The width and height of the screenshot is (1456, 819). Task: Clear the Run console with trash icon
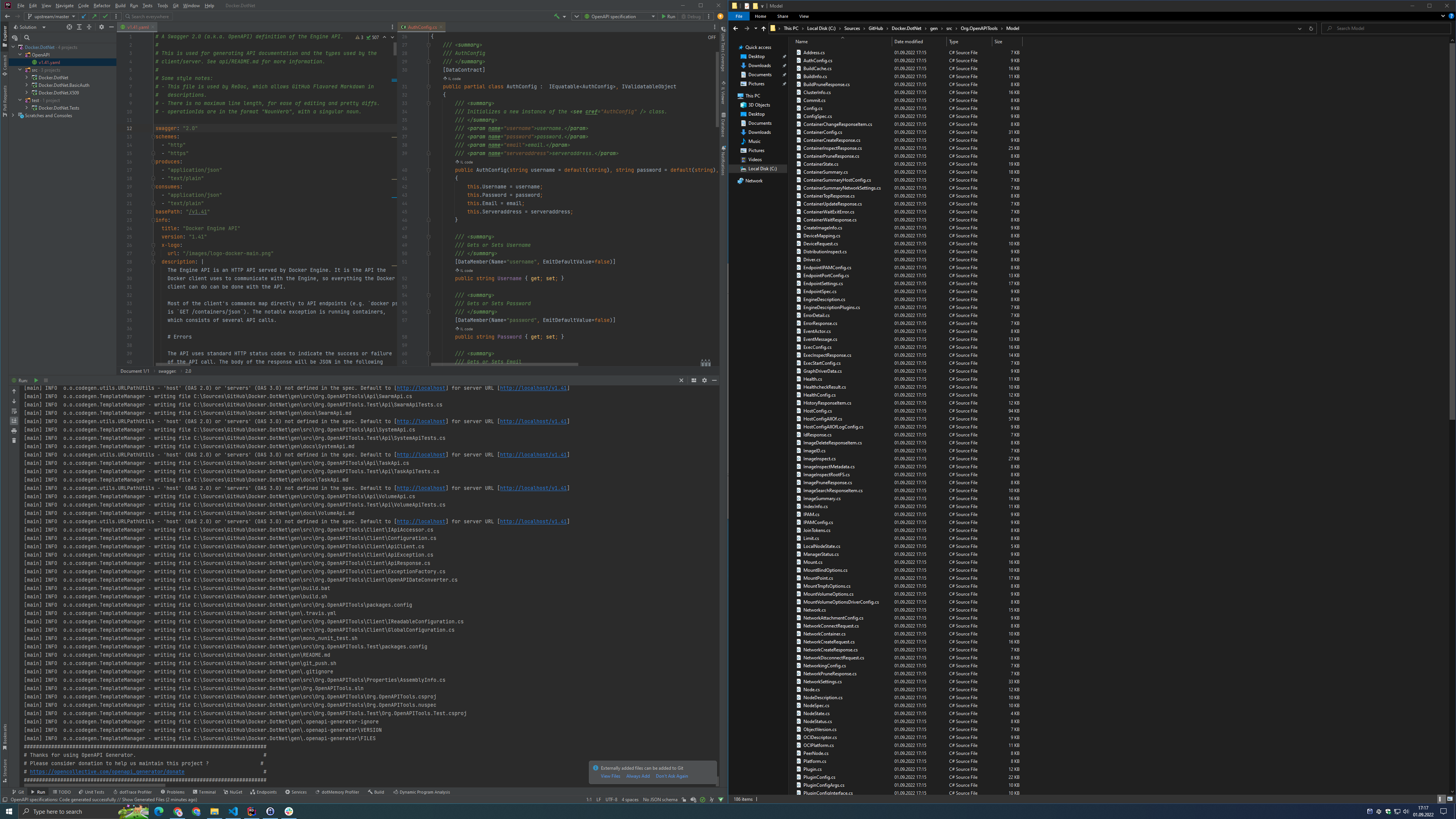click(x=14, y=440)
